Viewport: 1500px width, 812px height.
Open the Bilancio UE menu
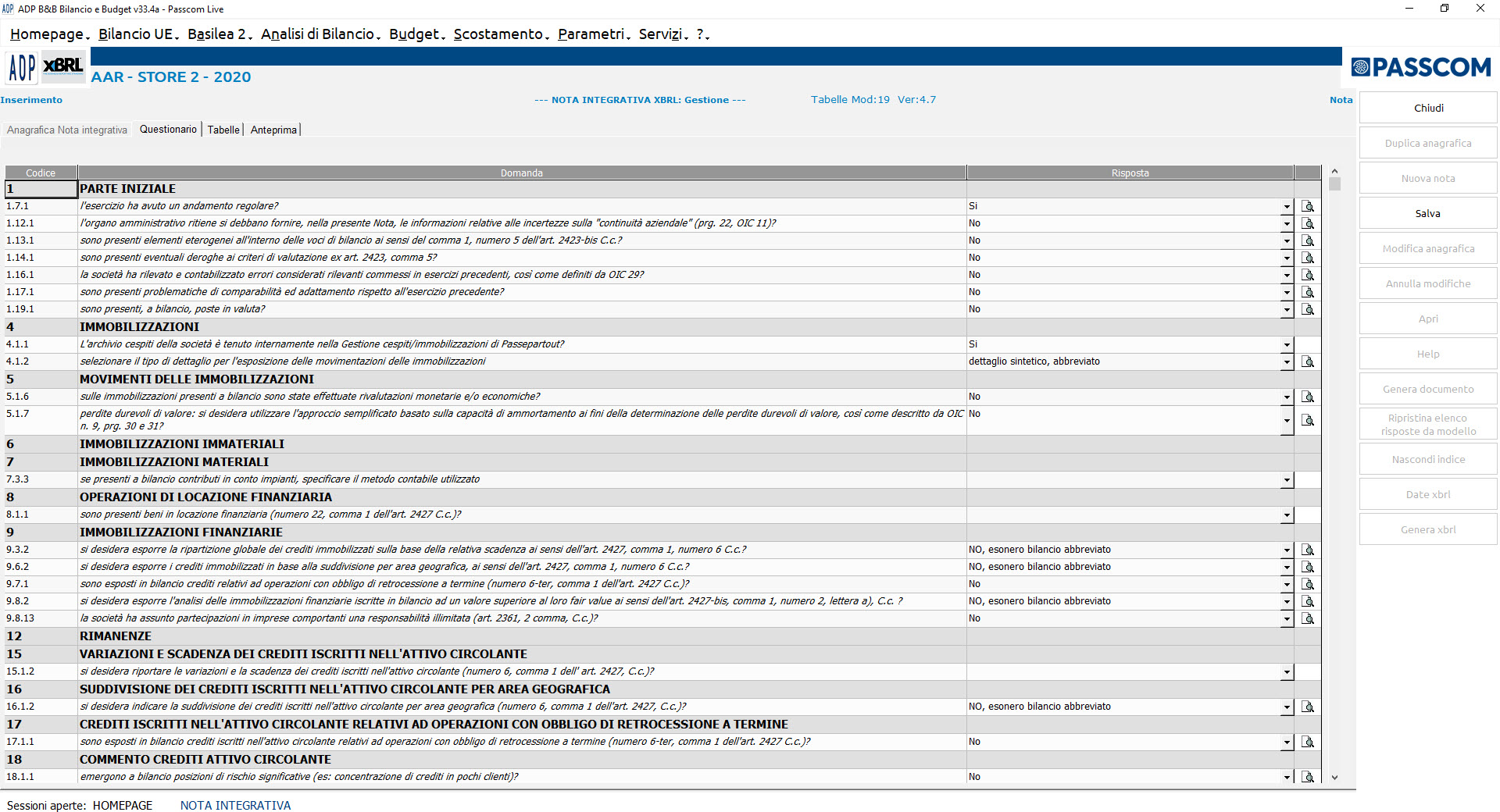(138, 34)
